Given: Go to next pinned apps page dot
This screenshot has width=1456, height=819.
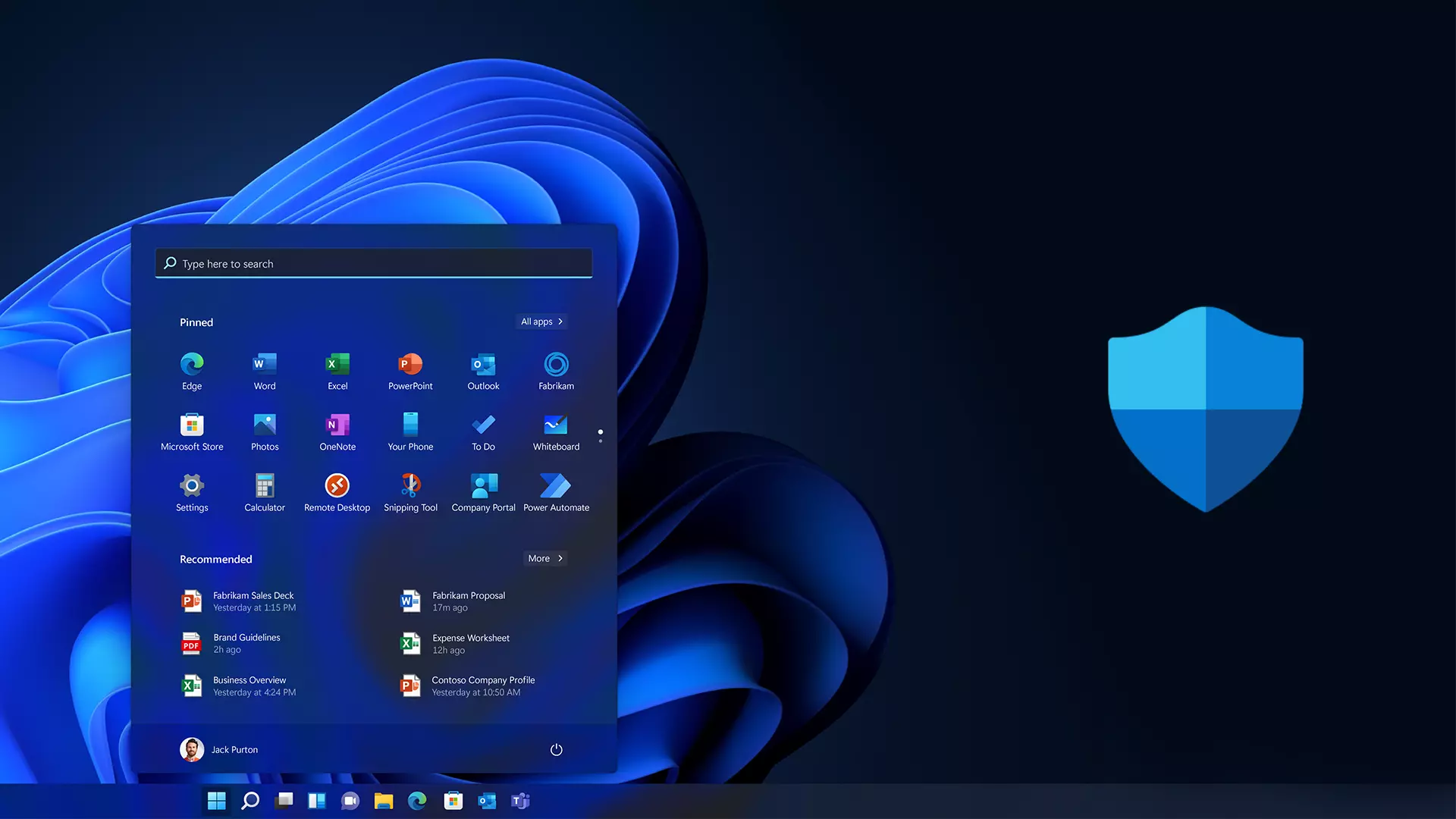Looking at the screenshot, I should click(x=601, y=441).
